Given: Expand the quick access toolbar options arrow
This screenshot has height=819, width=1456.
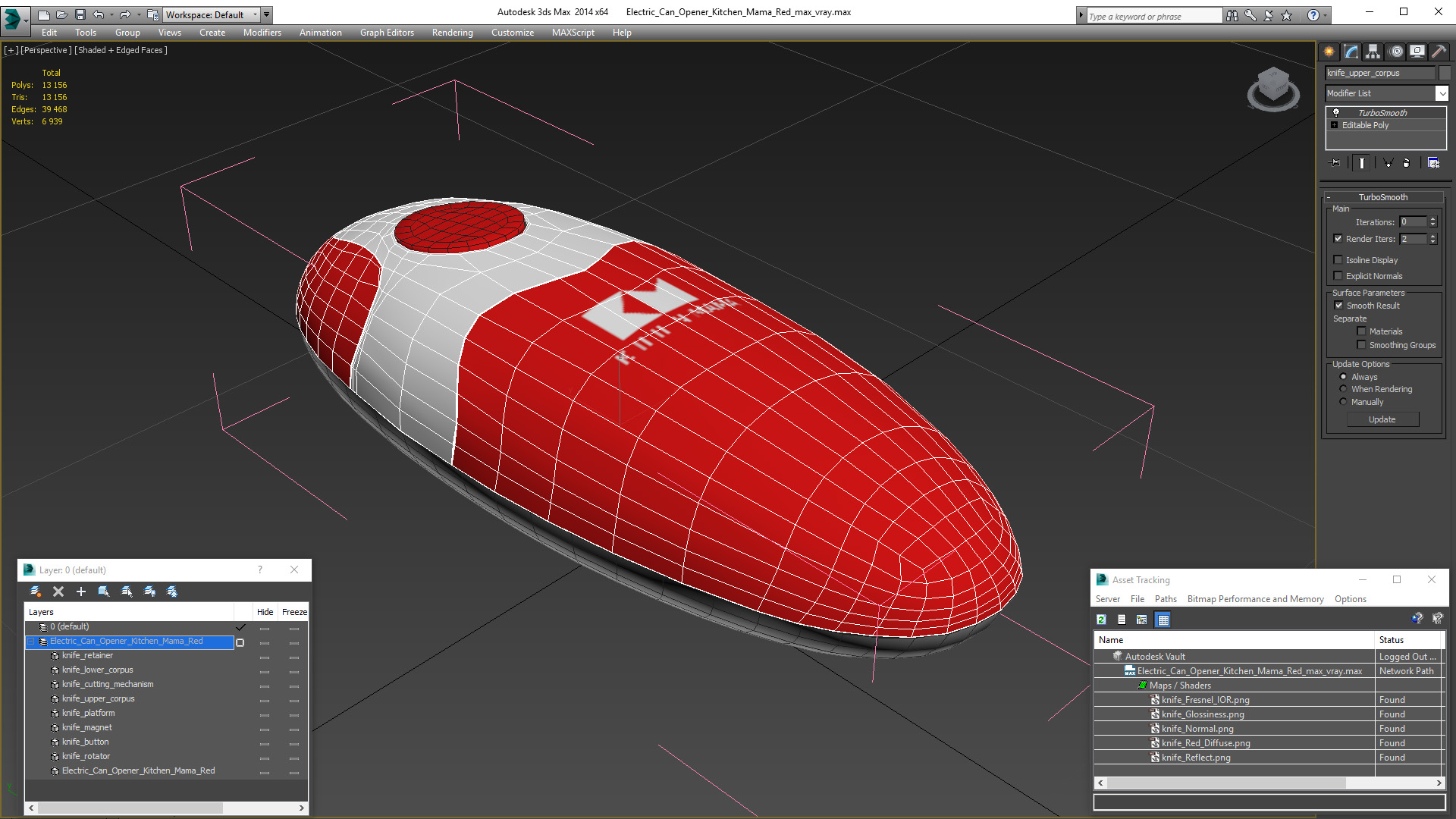Looking at the screenshot, I should [x=266, y=14].
